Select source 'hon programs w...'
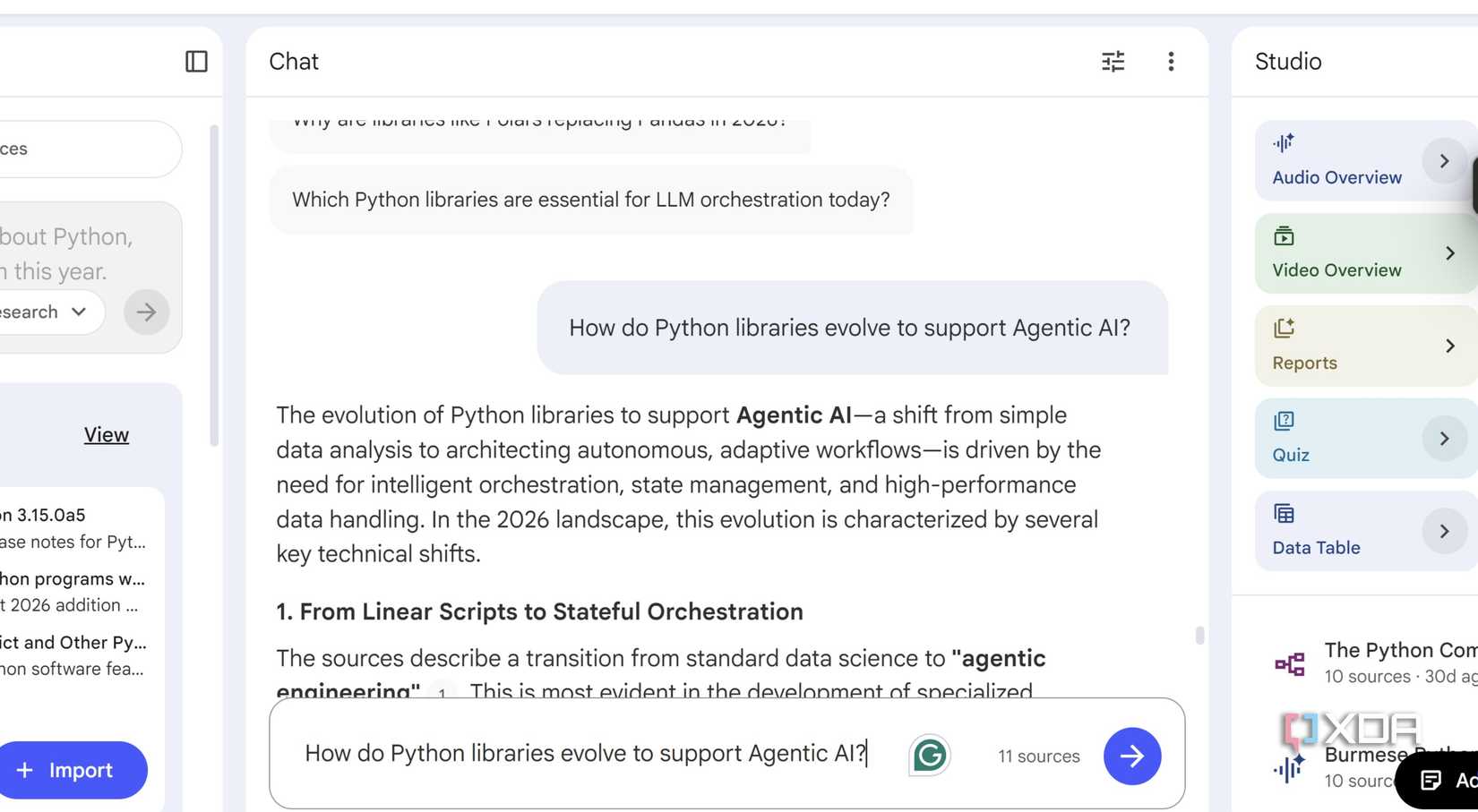The image size is (1478, 812). click(73, 592)
